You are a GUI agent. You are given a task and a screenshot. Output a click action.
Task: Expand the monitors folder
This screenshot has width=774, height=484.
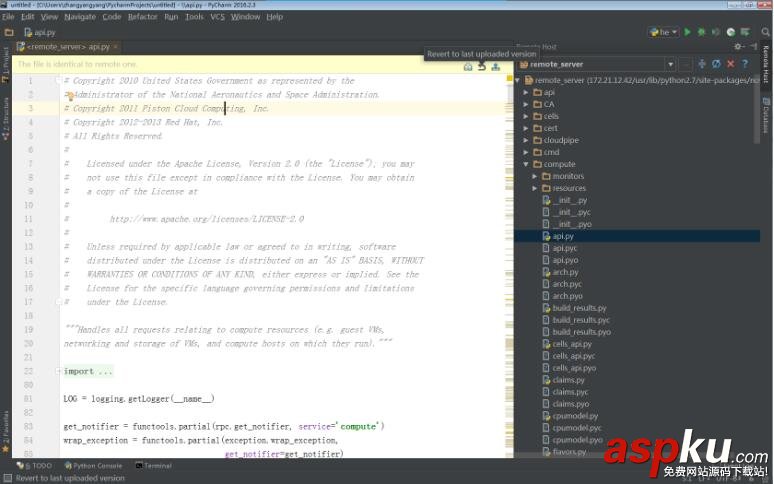(535, 176)
